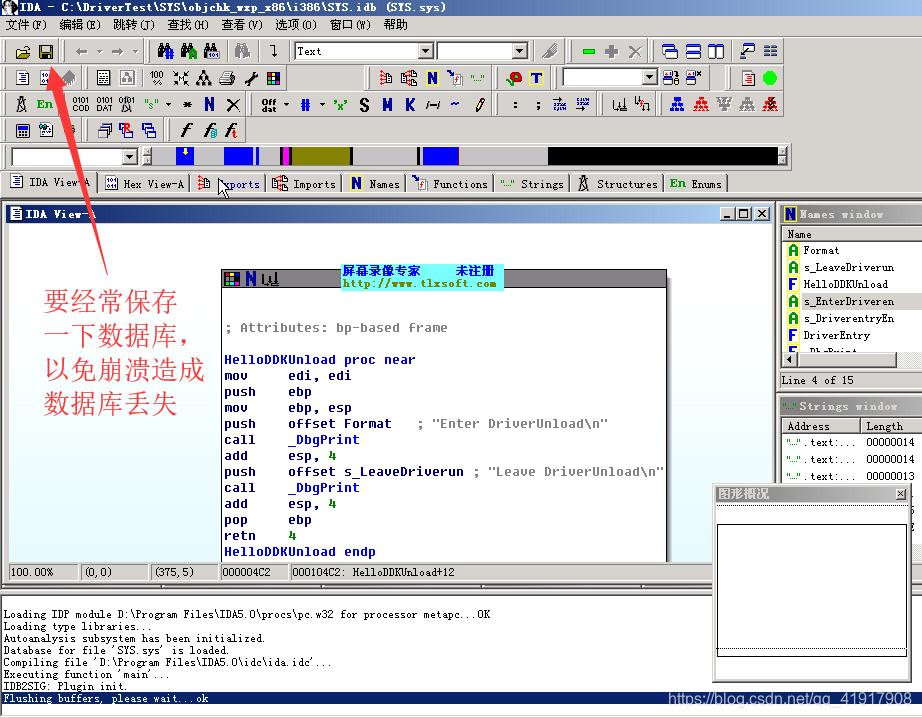
Task: Select HelloDDKUnload in Names window
Action: pyautogui.click(x=846, y=284)
